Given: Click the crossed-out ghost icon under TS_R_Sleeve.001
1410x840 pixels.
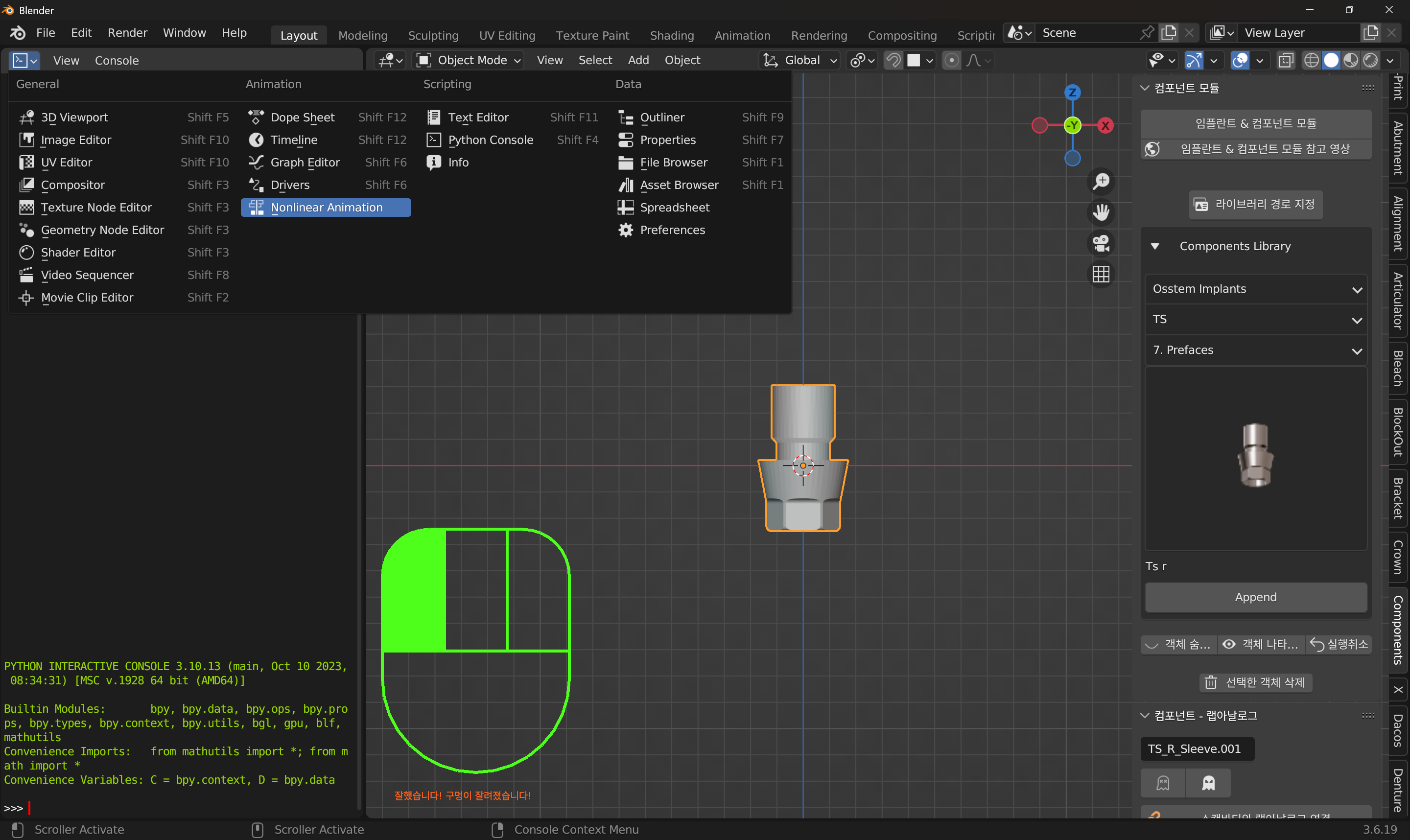Looking at the screenshot, I should (1163, 783).
